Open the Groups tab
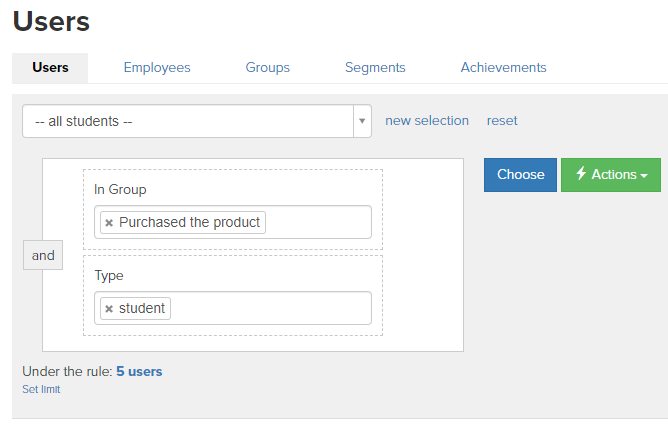This screenshot has height=428, width=668. (268, 67)
